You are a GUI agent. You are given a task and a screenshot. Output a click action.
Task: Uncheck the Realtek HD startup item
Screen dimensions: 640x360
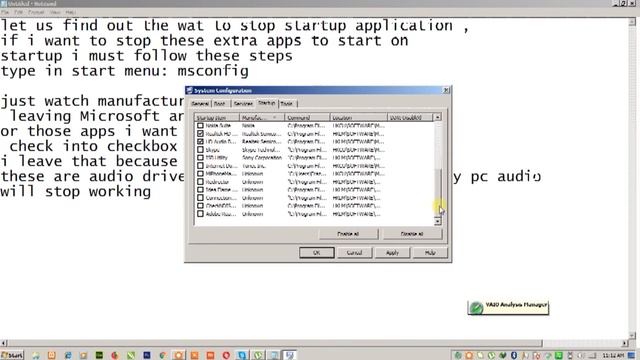point(200,133)
